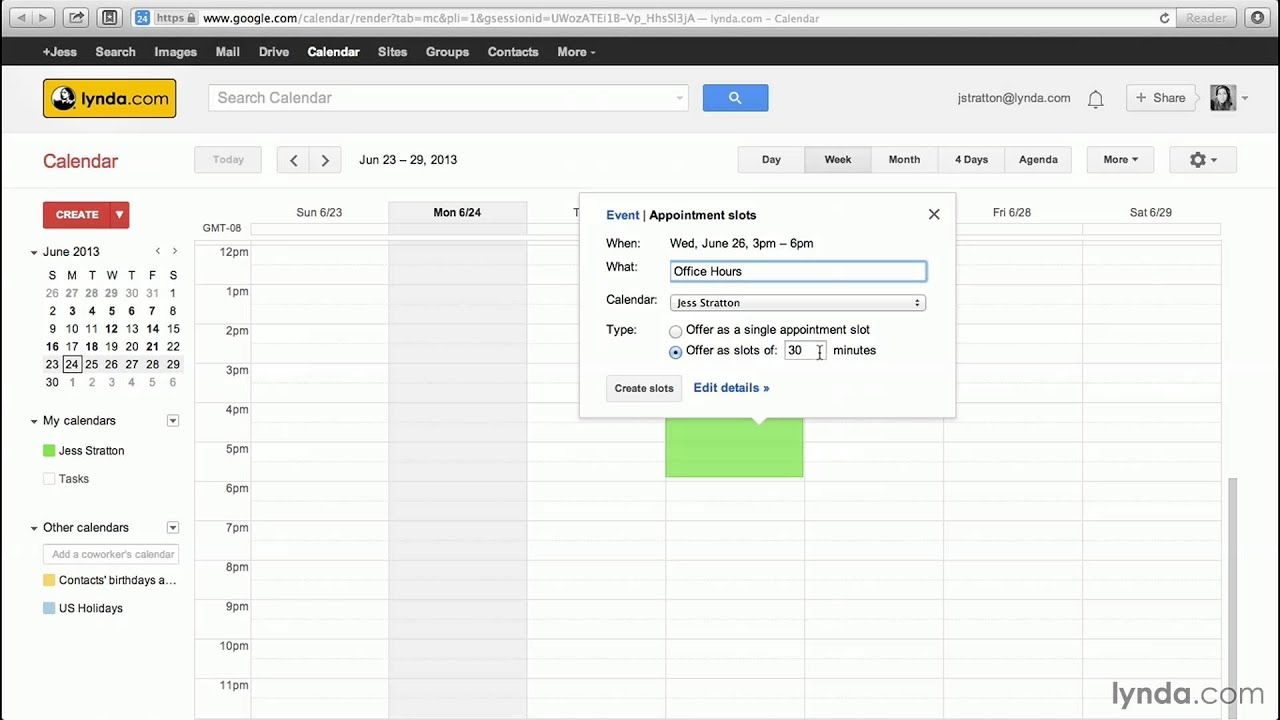Go to the next week
1280x720 pixels.
[x=325, y=160]
